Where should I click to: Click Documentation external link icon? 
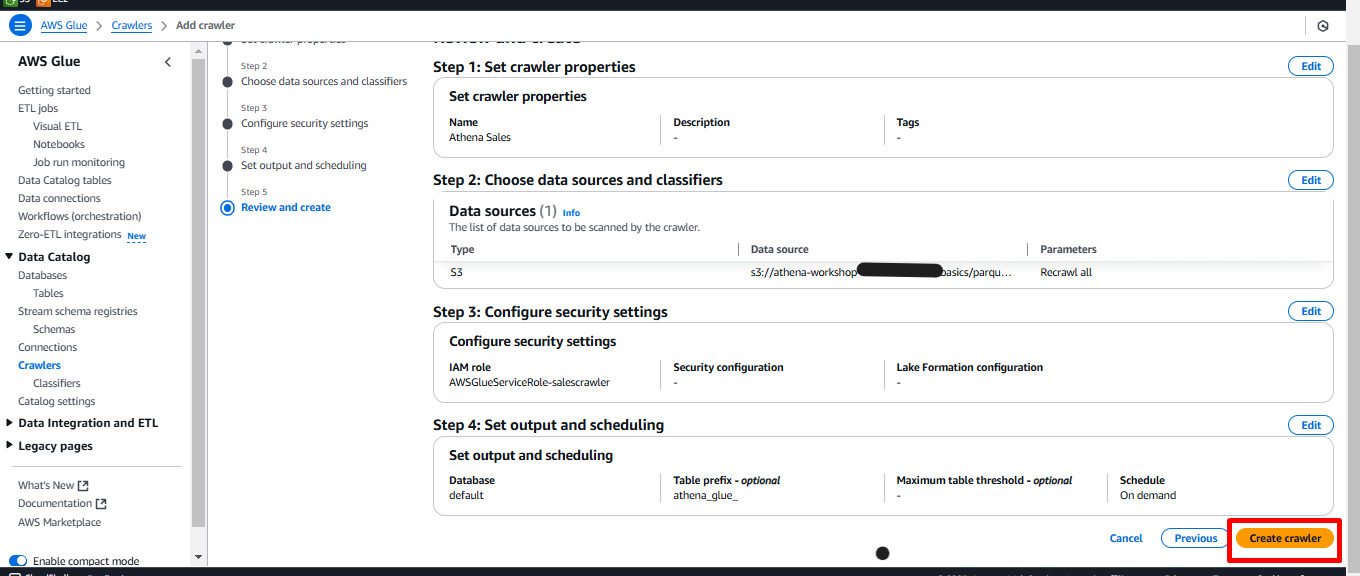point(101,504)
